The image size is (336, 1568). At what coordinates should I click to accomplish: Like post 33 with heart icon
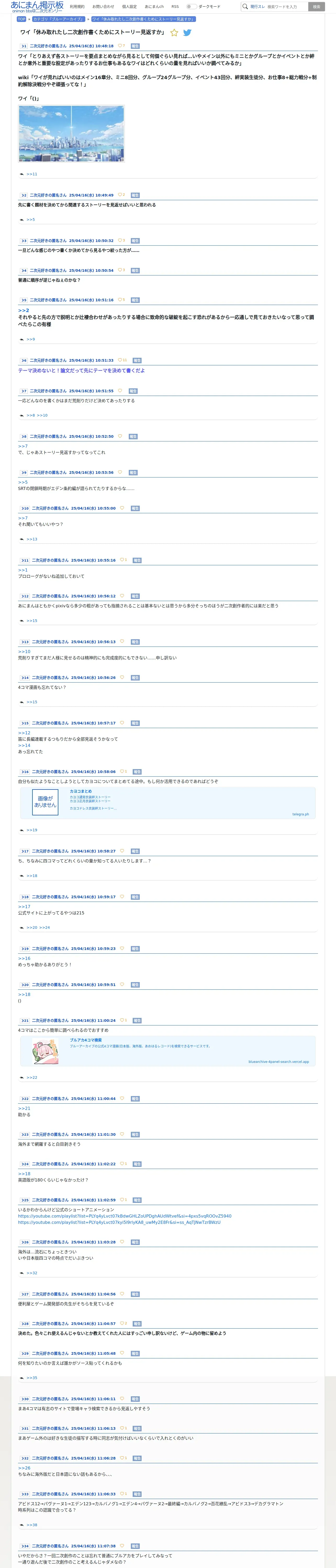[121, 1494]
